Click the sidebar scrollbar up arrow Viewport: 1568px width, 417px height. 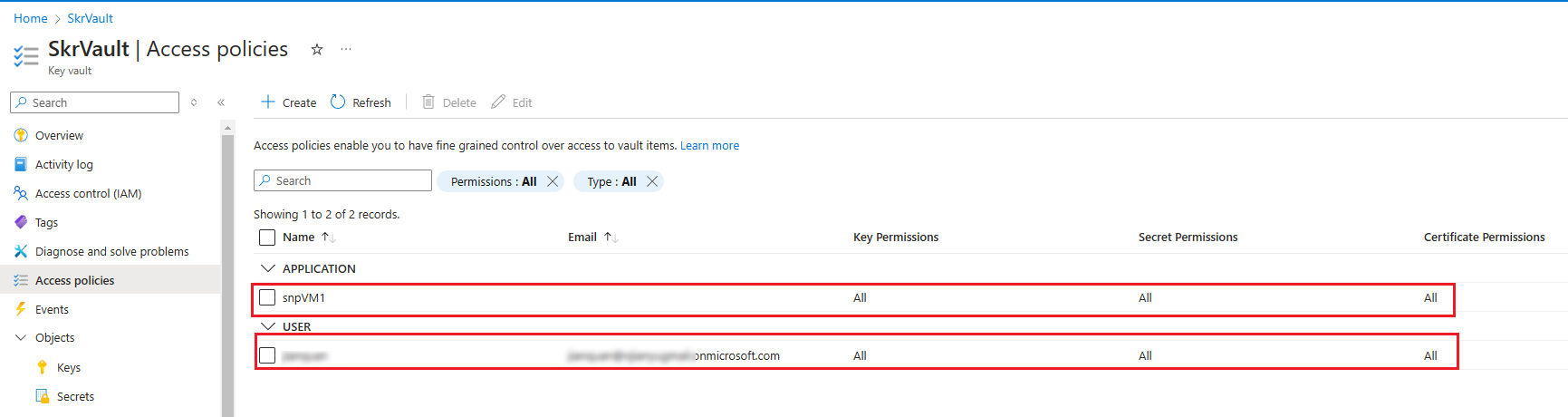[227, 128]
